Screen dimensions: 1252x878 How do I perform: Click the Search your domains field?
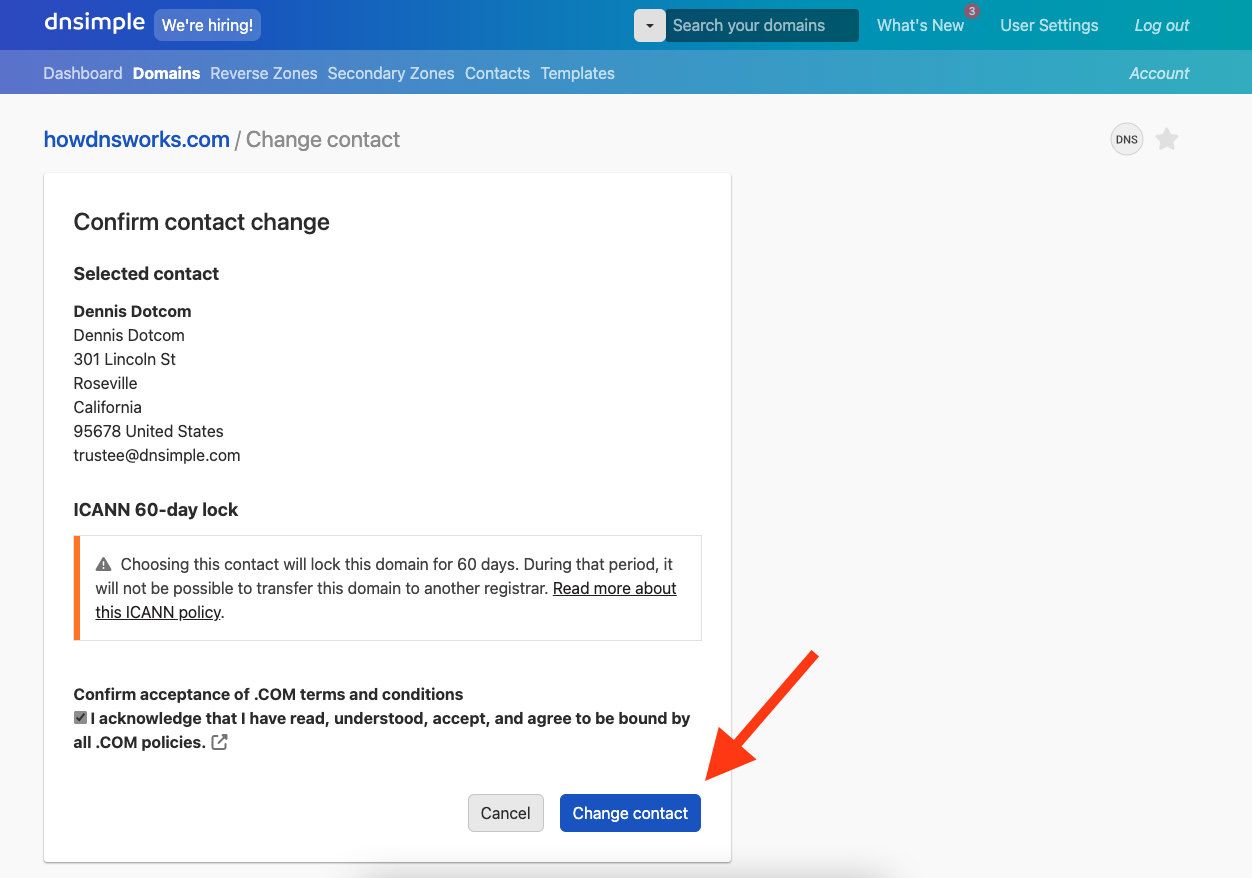tap(760, 26)
